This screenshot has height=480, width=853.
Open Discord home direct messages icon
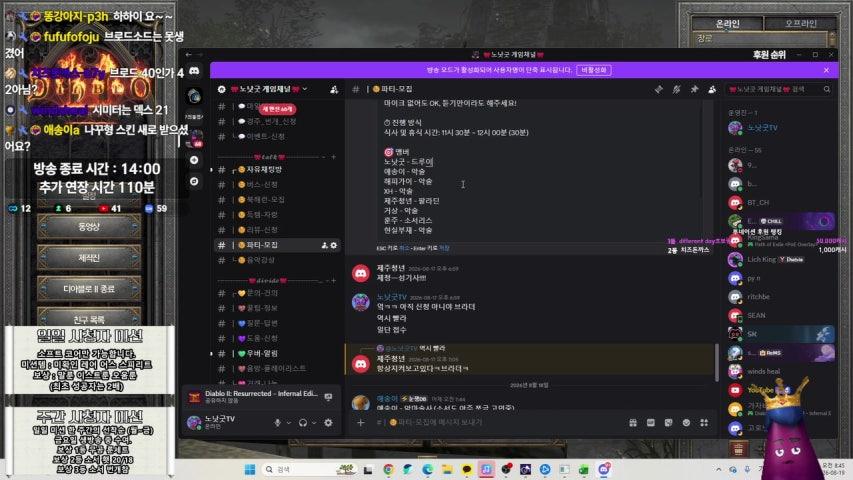tap(194, 71)
